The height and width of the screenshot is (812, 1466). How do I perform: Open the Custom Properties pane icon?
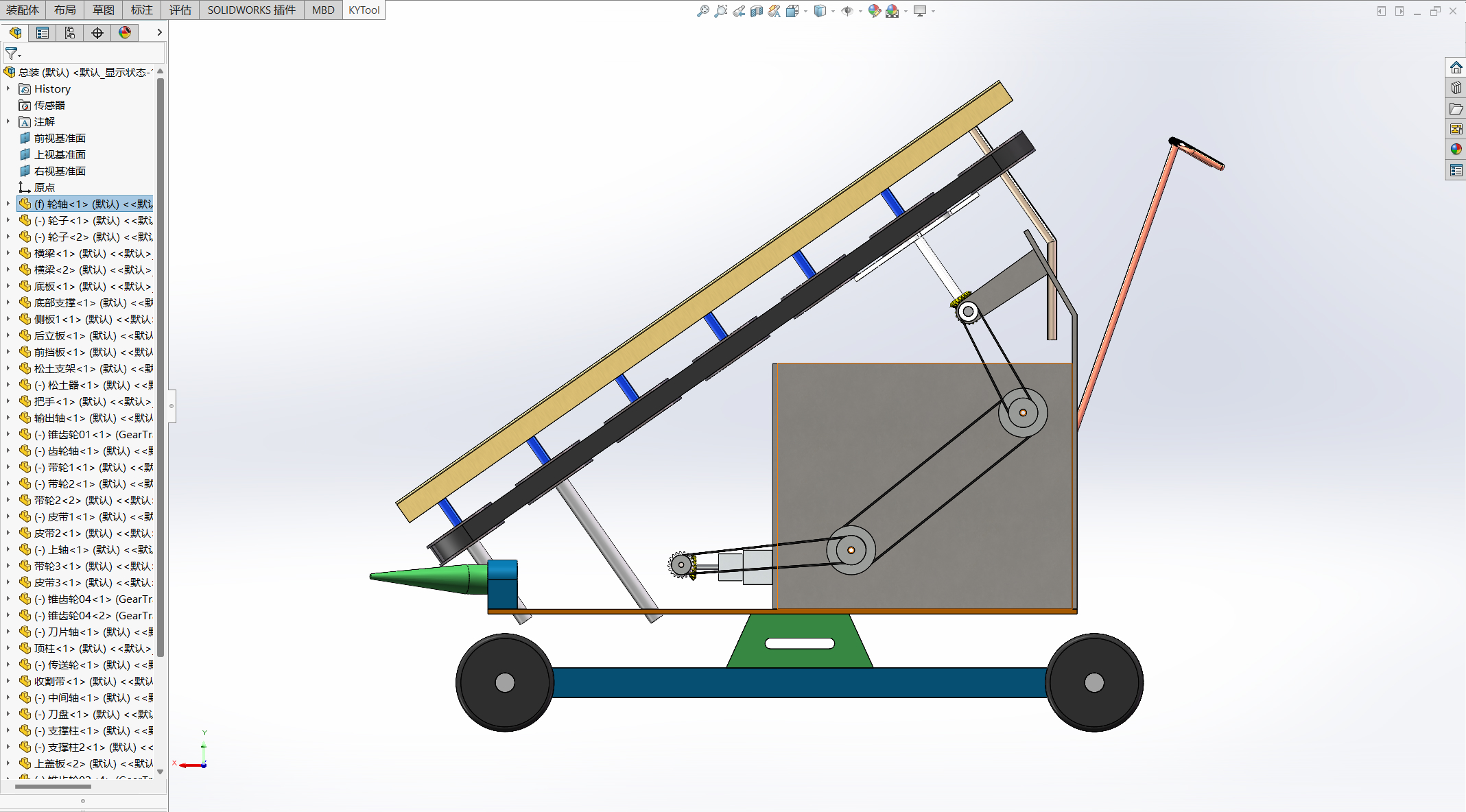pos(1456,169)
